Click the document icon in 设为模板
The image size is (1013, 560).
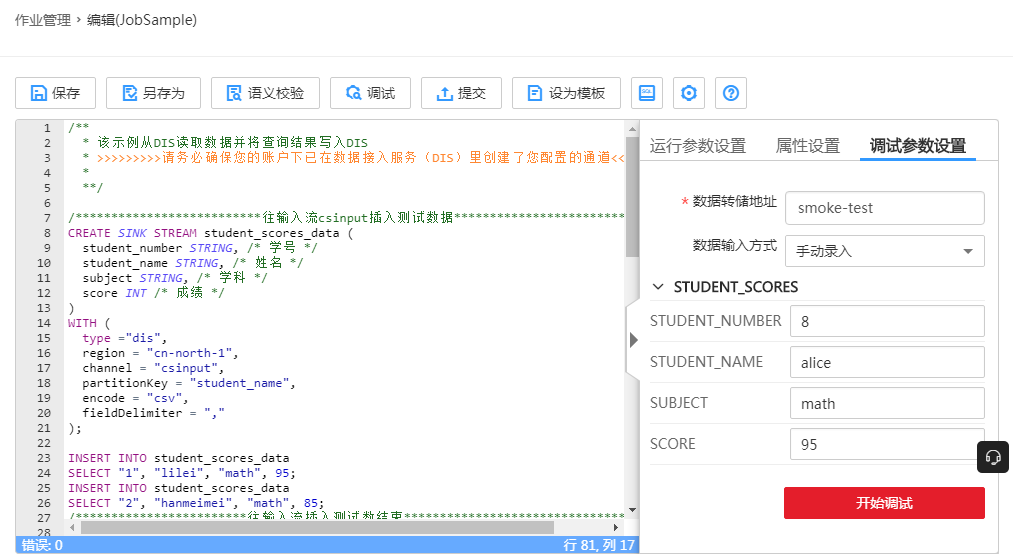[535, 93]
